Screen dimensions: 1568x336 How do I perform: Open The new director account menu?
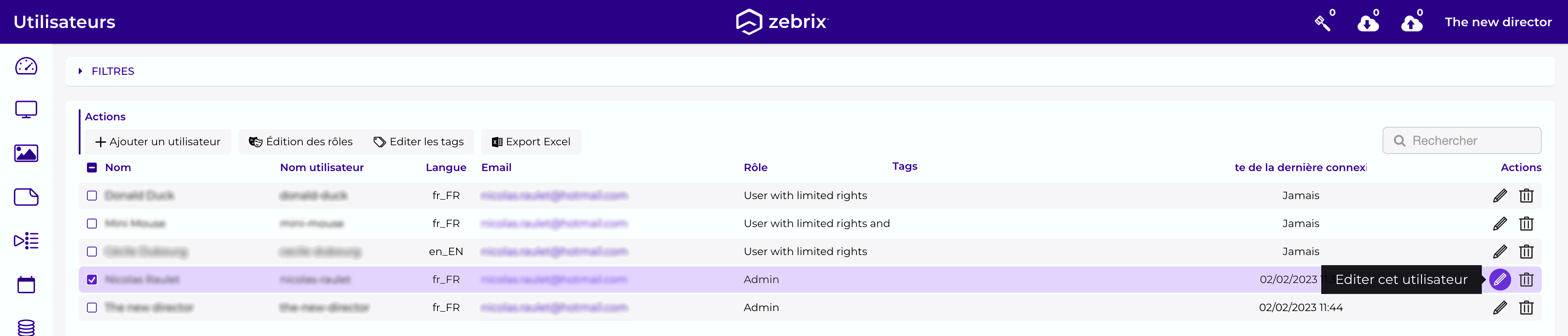[x=1498, y=22]
